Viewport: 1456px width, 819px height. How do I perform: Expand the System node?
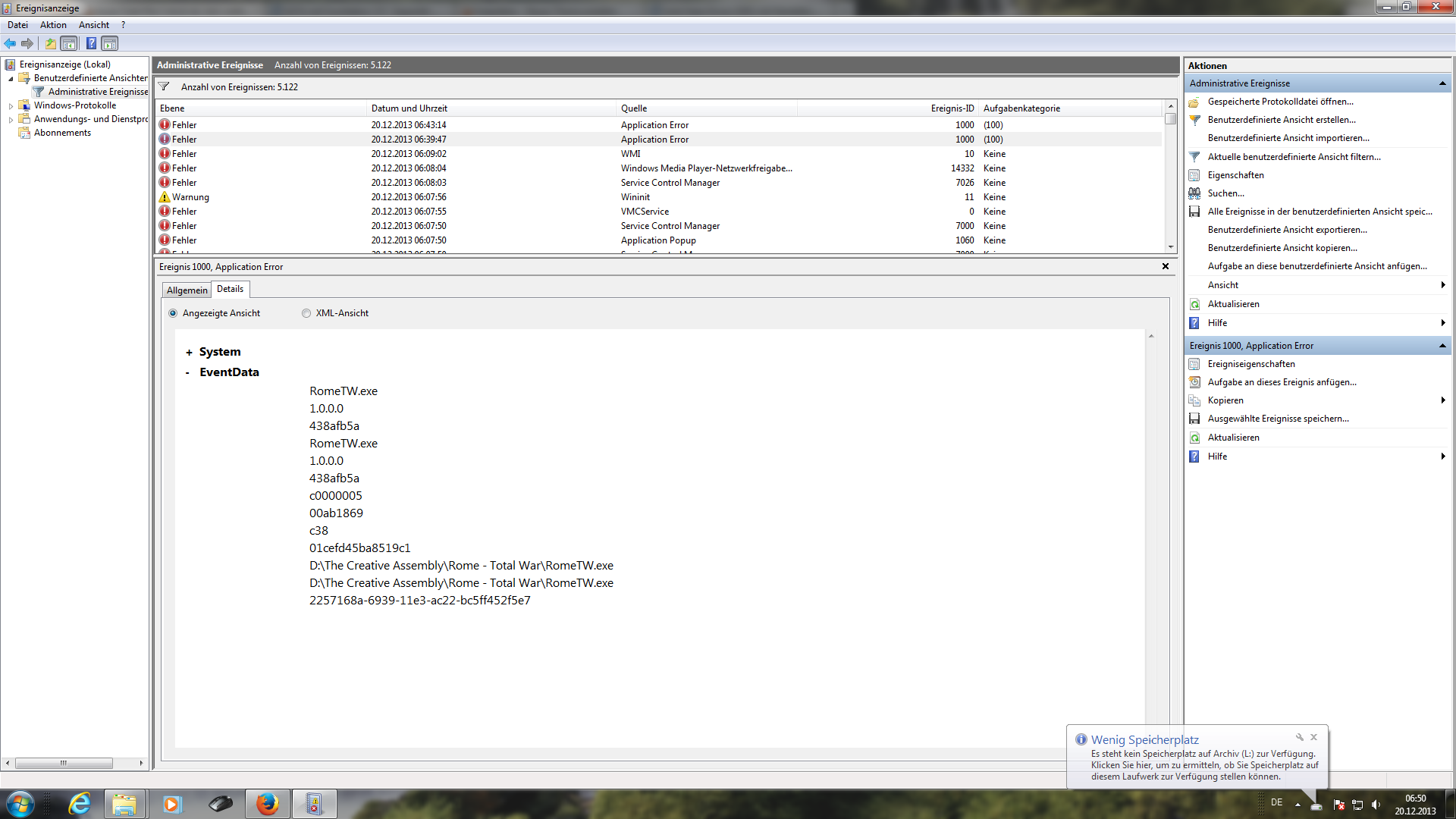coord(189,353)
